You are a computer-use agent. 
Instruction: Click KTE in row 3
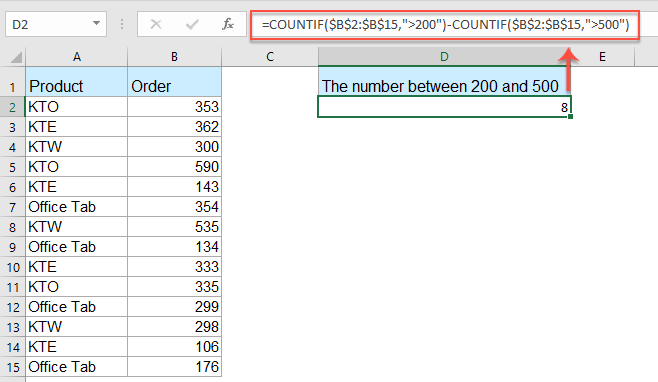[76, 127]
